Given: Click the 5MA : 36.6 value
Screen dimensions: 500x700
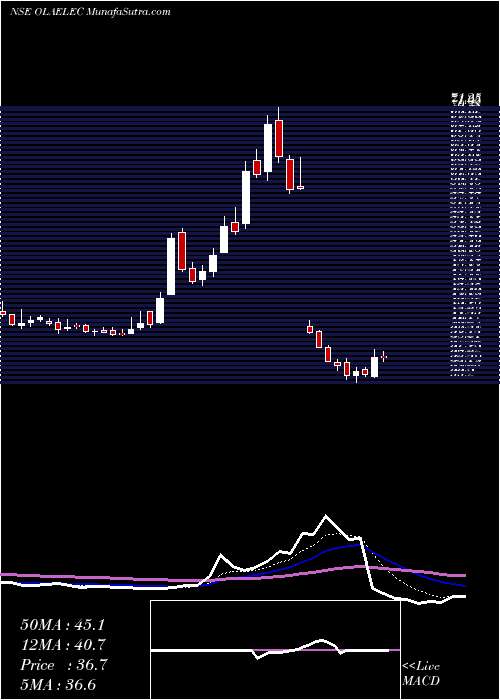Looking at the screenshot, I should 58,685.
